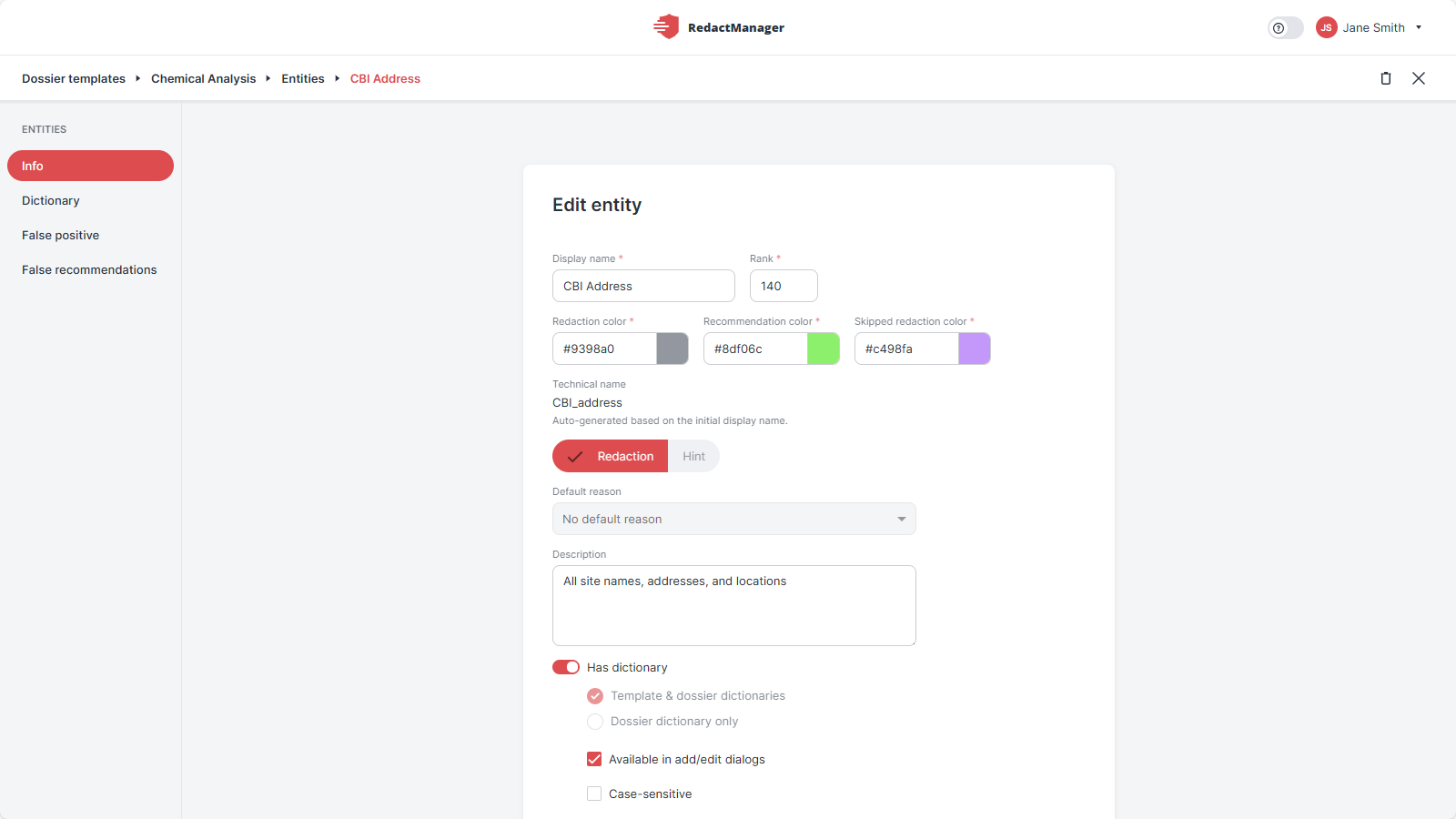Turn off the Has dictionary toggle
Image resolution: width=1456 pixels, height=819 pixels.
point(566,667)
